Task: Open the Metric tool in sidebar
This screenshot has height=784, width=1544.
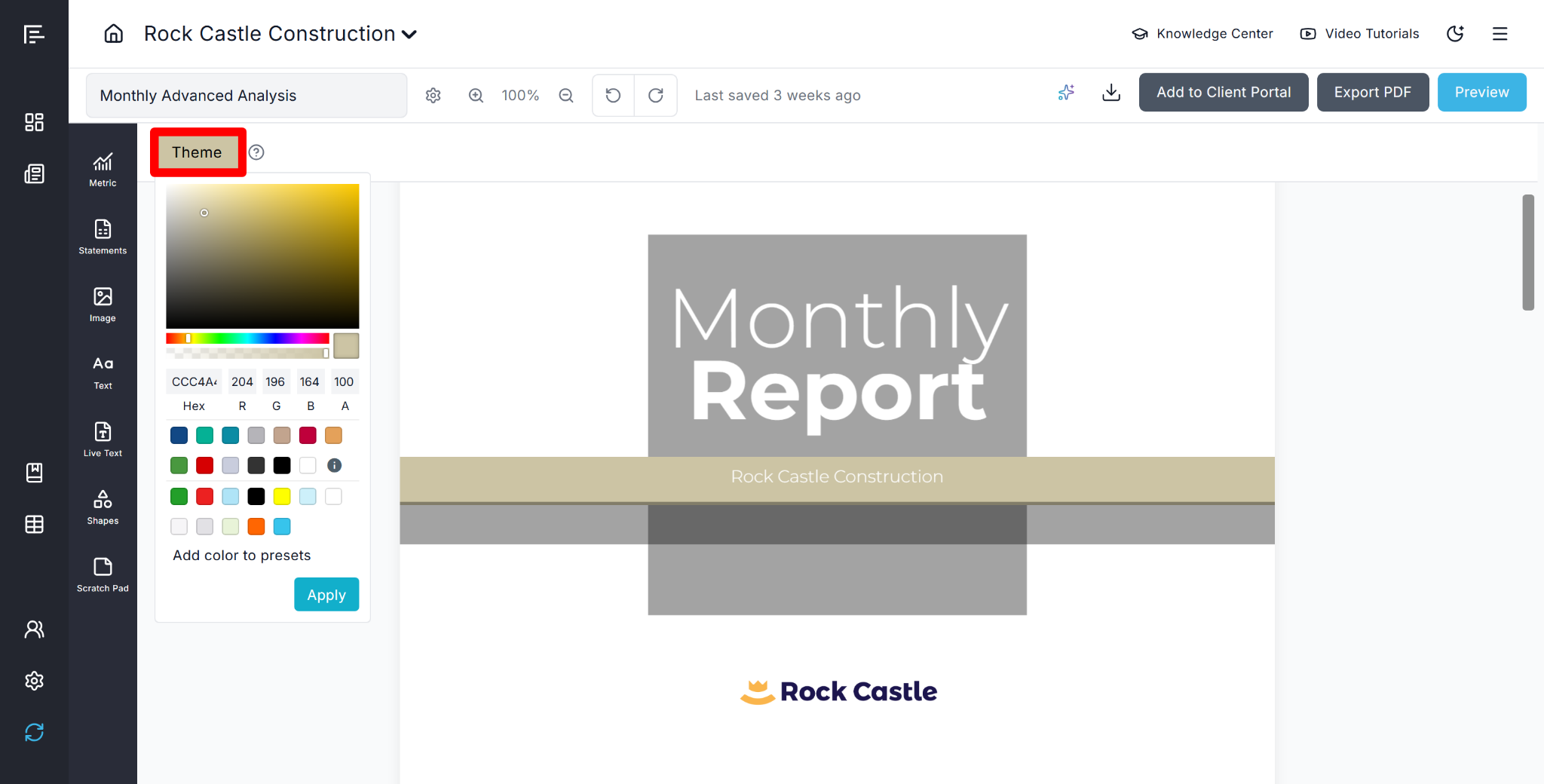Action: (x=103, y=170)
